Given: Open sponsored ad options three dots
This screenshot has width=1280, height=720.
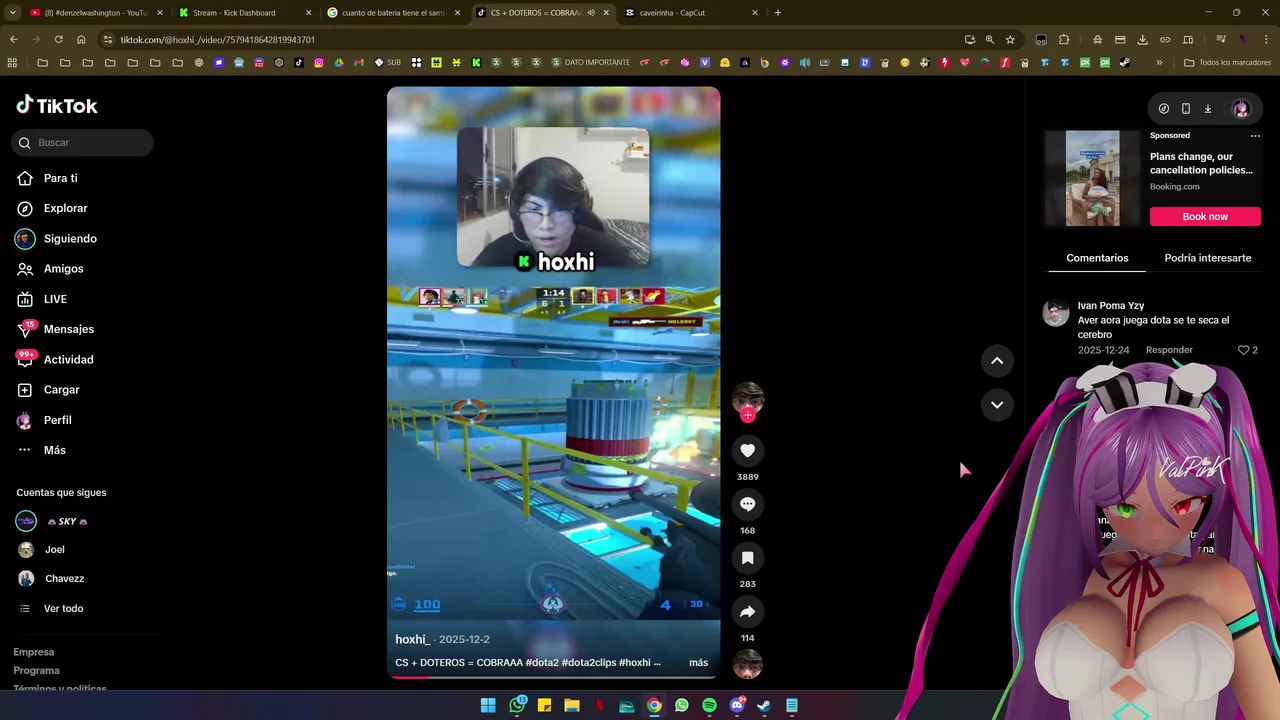Looking at the screenshot, I should 1255,135.
